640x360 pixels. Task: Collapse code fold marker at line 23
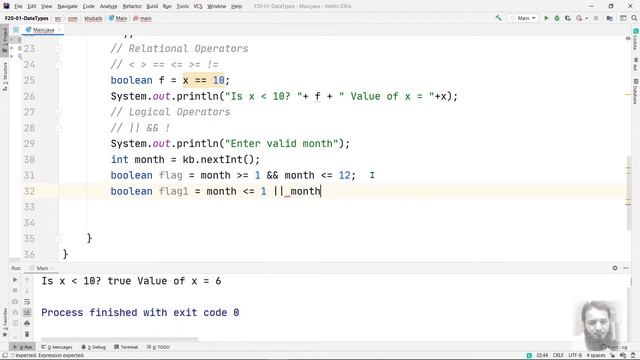[59, 49]
